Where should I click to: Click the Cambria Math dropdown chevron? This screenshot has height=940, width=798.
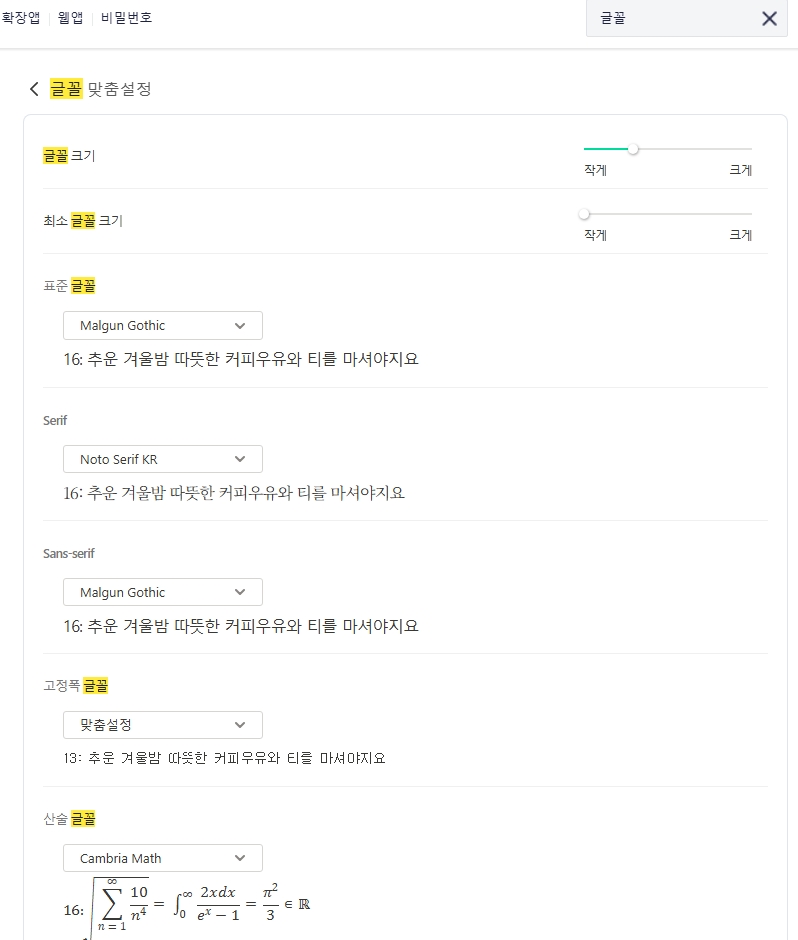tap(240, 858)
